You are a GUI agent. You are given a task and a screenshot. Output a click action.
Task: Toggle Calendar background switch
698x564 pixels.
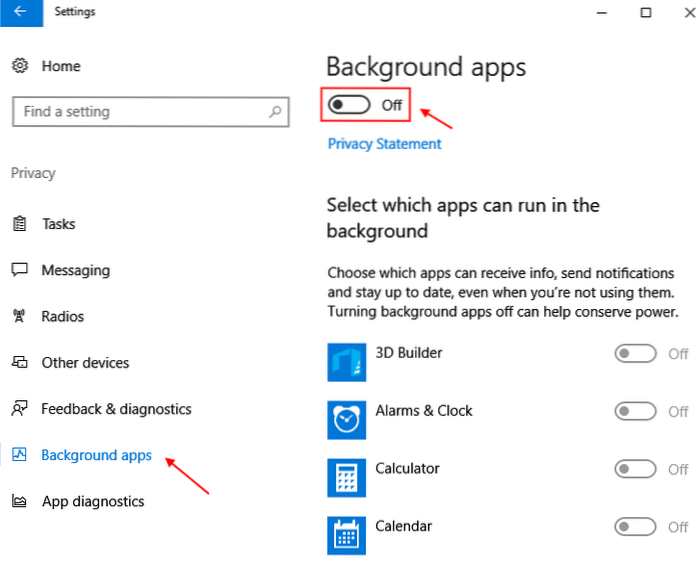pyautogui.click(x=636, y=527)
